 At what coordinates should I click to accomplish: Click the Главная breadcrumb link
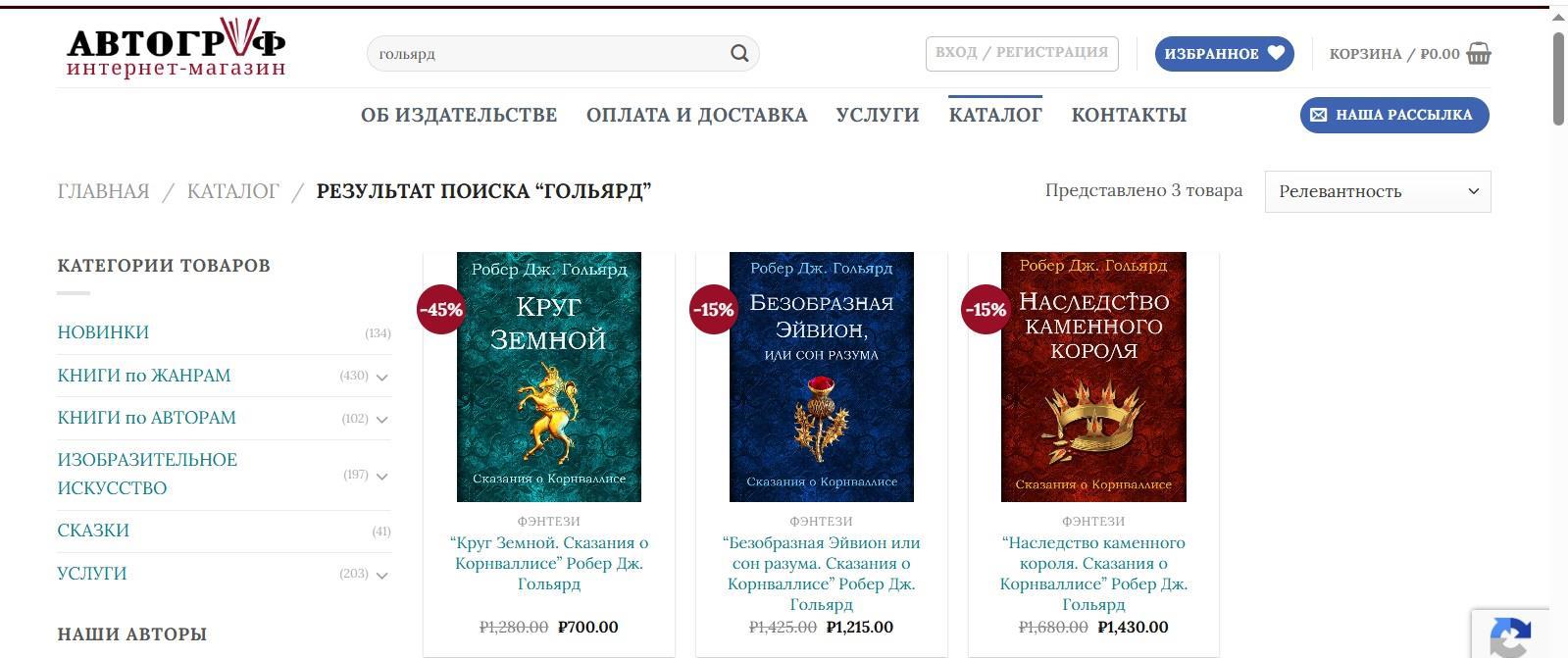(104, 191)
